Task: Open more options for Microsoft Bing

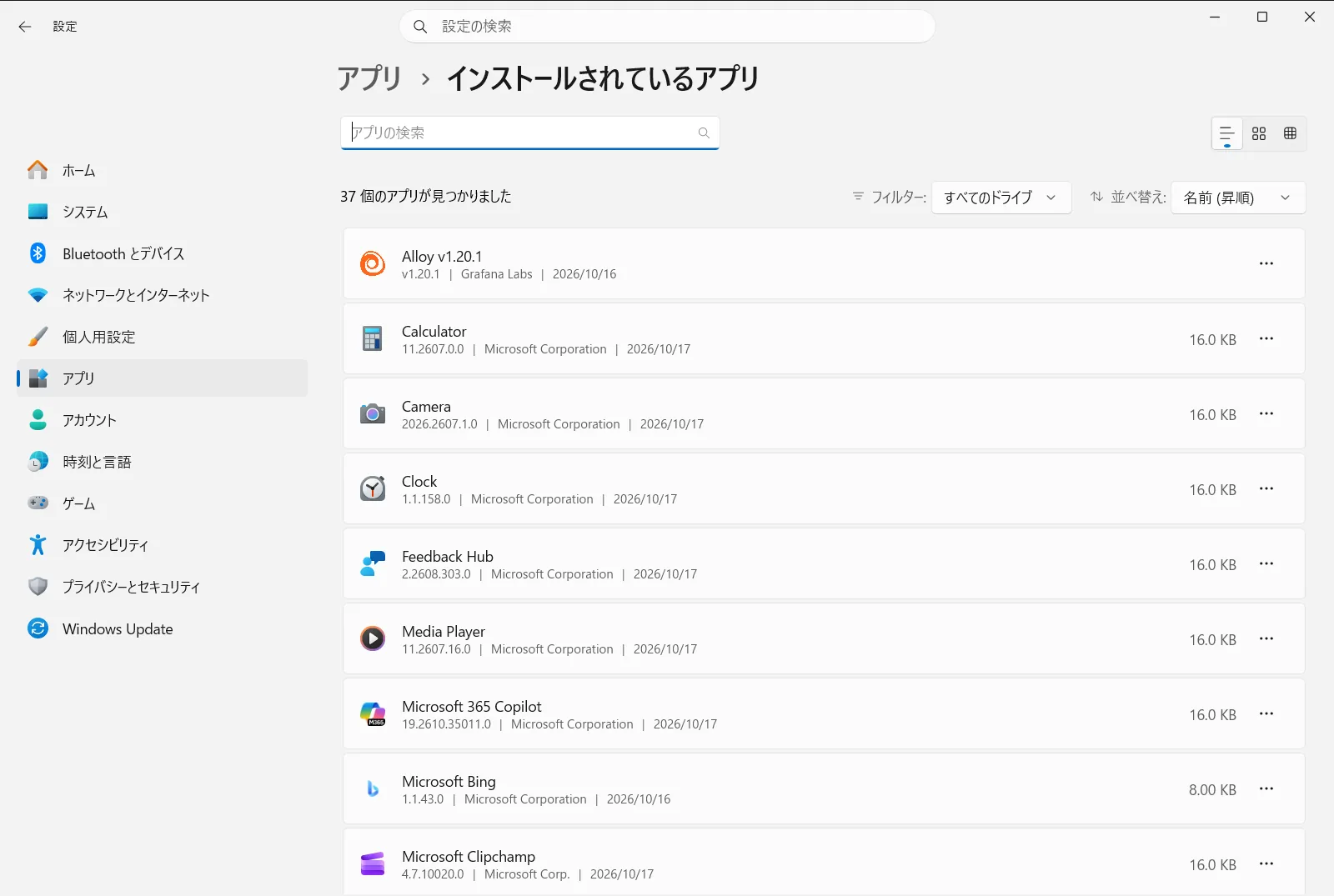Action: point(1266,788)
